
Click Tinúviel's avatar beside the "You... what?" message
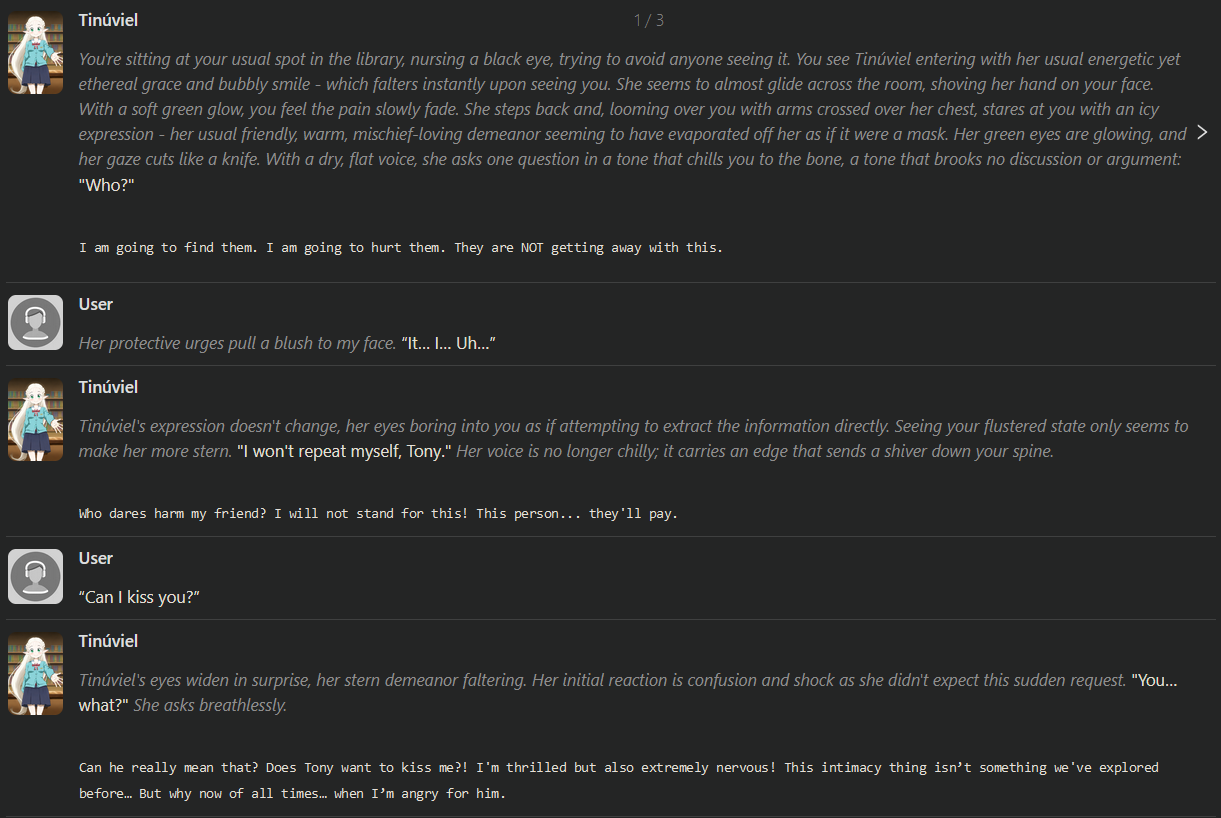pyautogui.click(x=35, y=675)
